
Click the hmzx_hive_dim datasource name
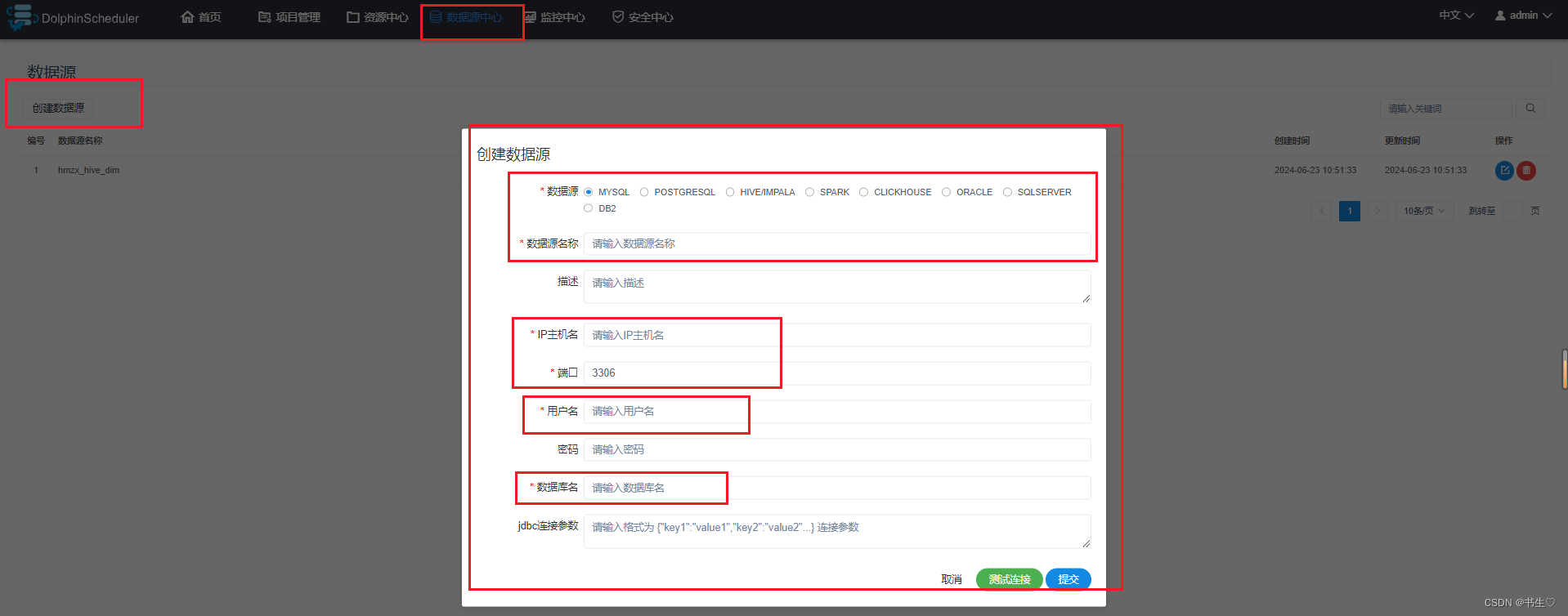point(88,170)
